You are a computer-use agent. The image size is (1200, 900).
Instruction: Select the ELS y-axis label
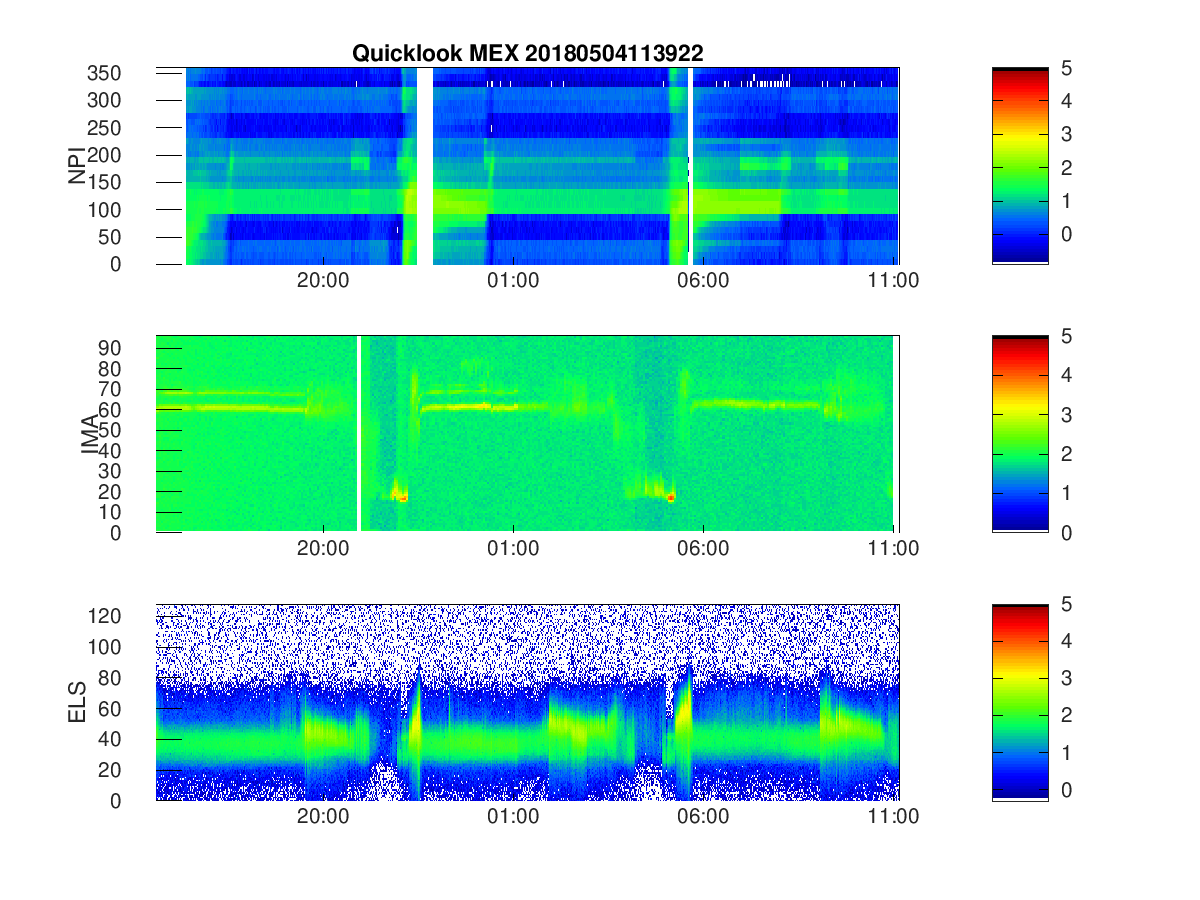pyautogui.click(x=77, y=703)
